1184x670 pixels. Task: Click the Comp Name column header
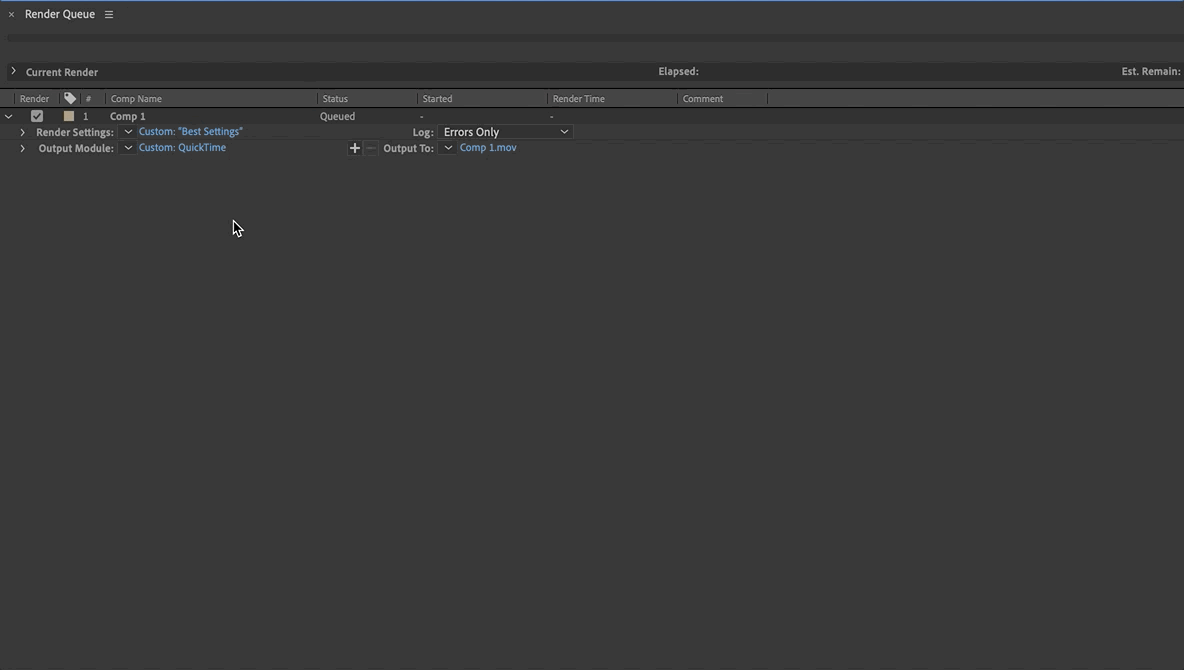(136, 99)
